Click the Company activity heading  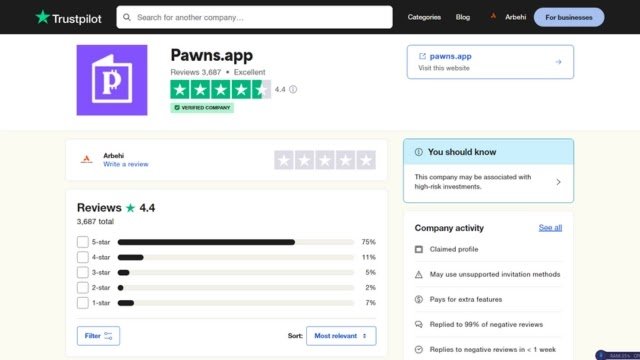[449, 228]
